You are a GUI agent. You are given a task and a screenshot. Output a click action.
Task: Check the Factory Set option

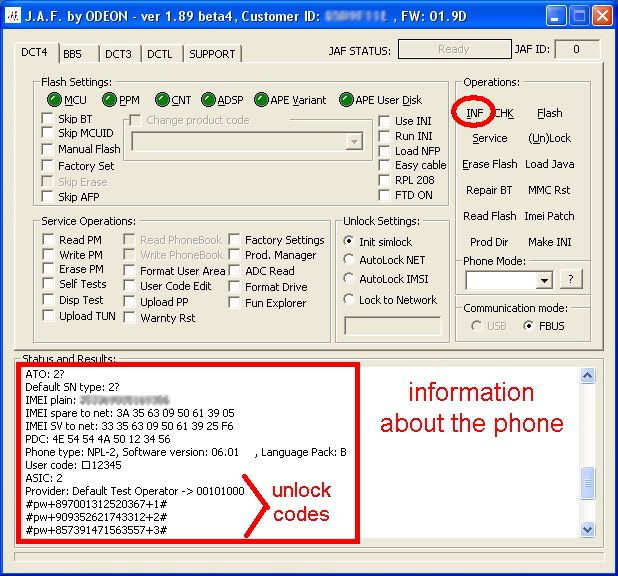[x=47, y=166]
